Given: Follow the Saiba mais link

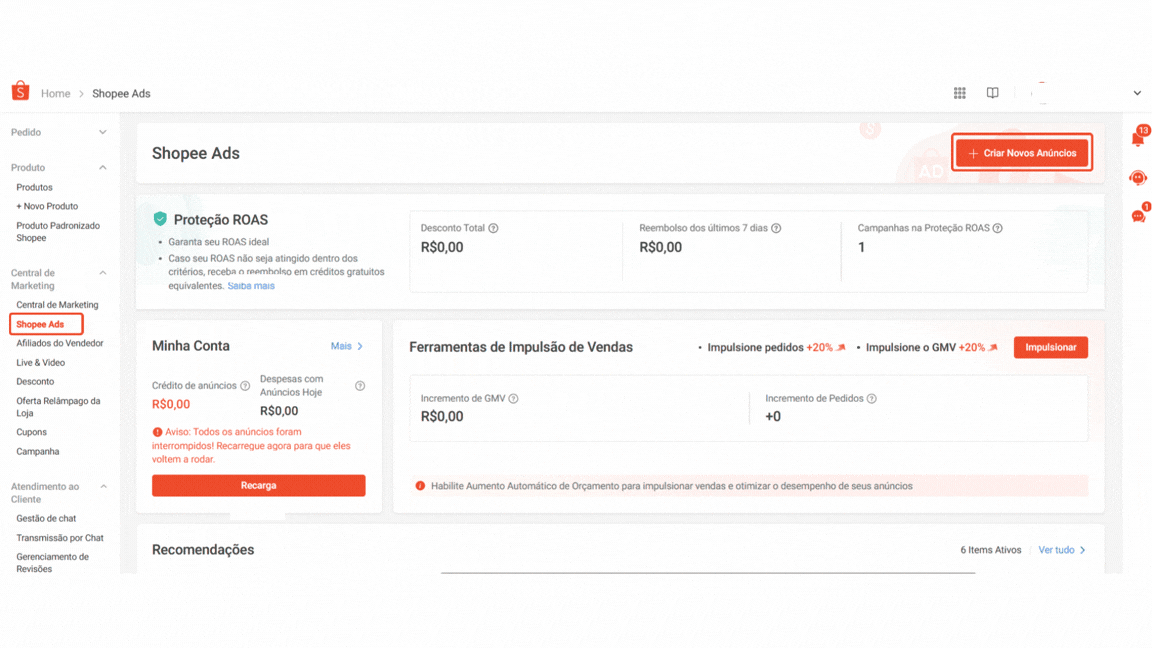Looking at the screenshot, I should pyautogui.click(x=250, y=286).
